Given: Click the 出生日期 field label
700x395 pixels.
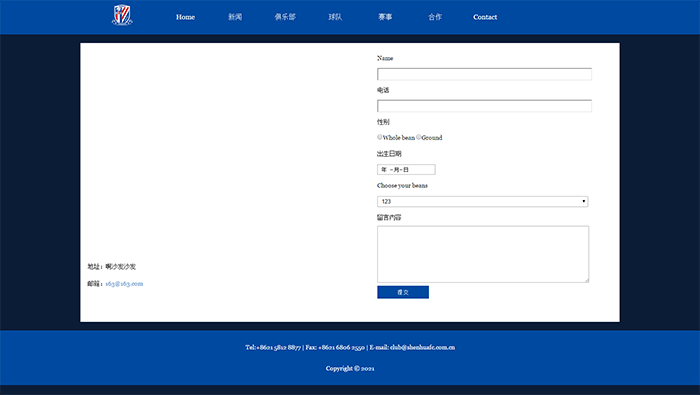Looking at the screenshot, I should point(389,154).
